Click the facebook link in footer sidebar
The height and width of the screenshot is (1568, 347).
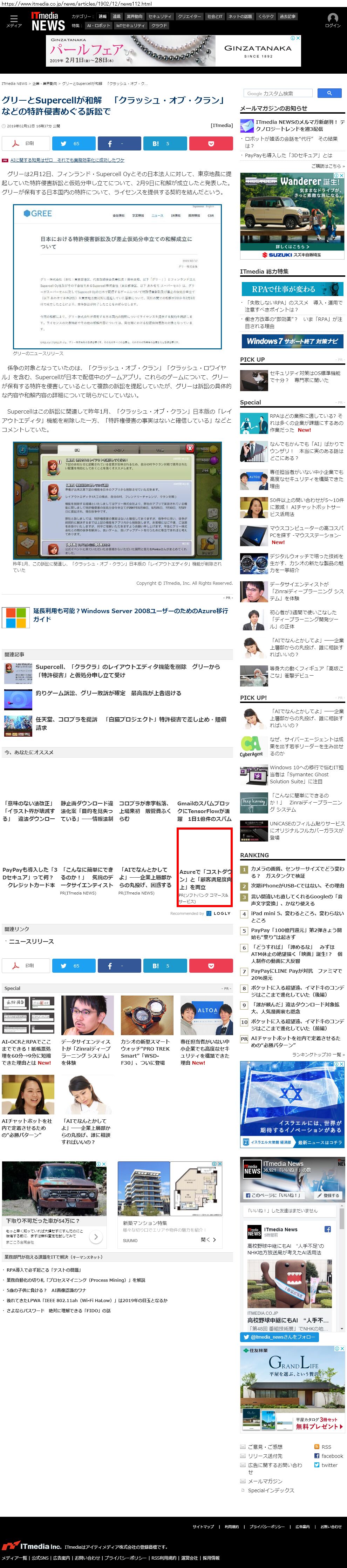click(328, 1456)
